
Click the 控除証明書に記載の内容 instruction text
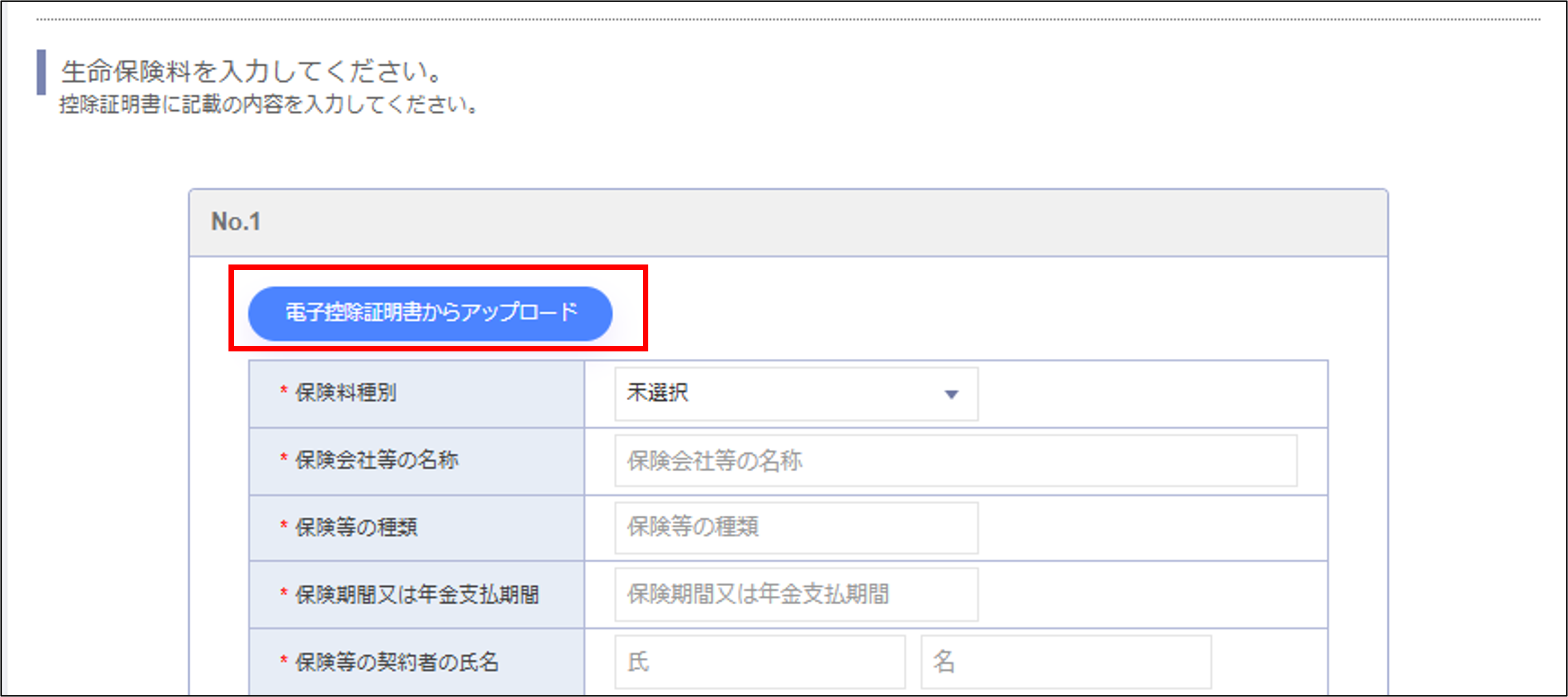[x=268, y=105]
